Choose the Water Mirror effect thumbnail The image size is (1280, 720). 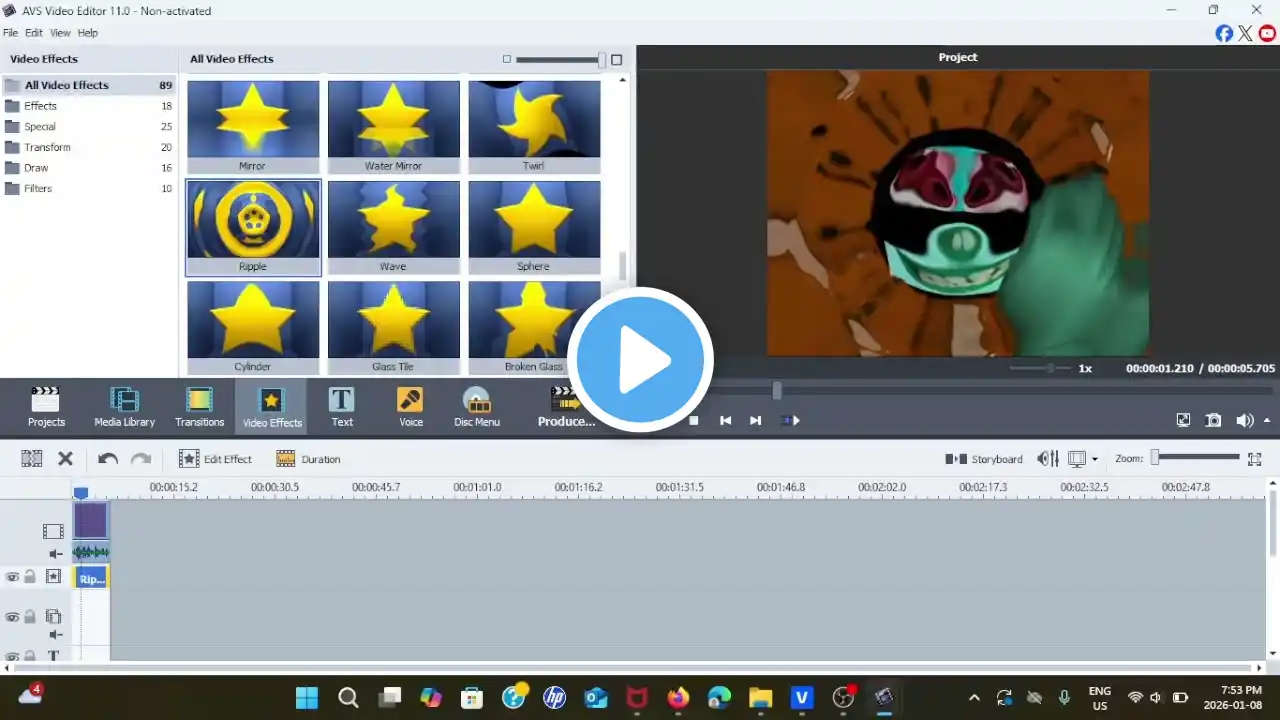pos(394,126)
